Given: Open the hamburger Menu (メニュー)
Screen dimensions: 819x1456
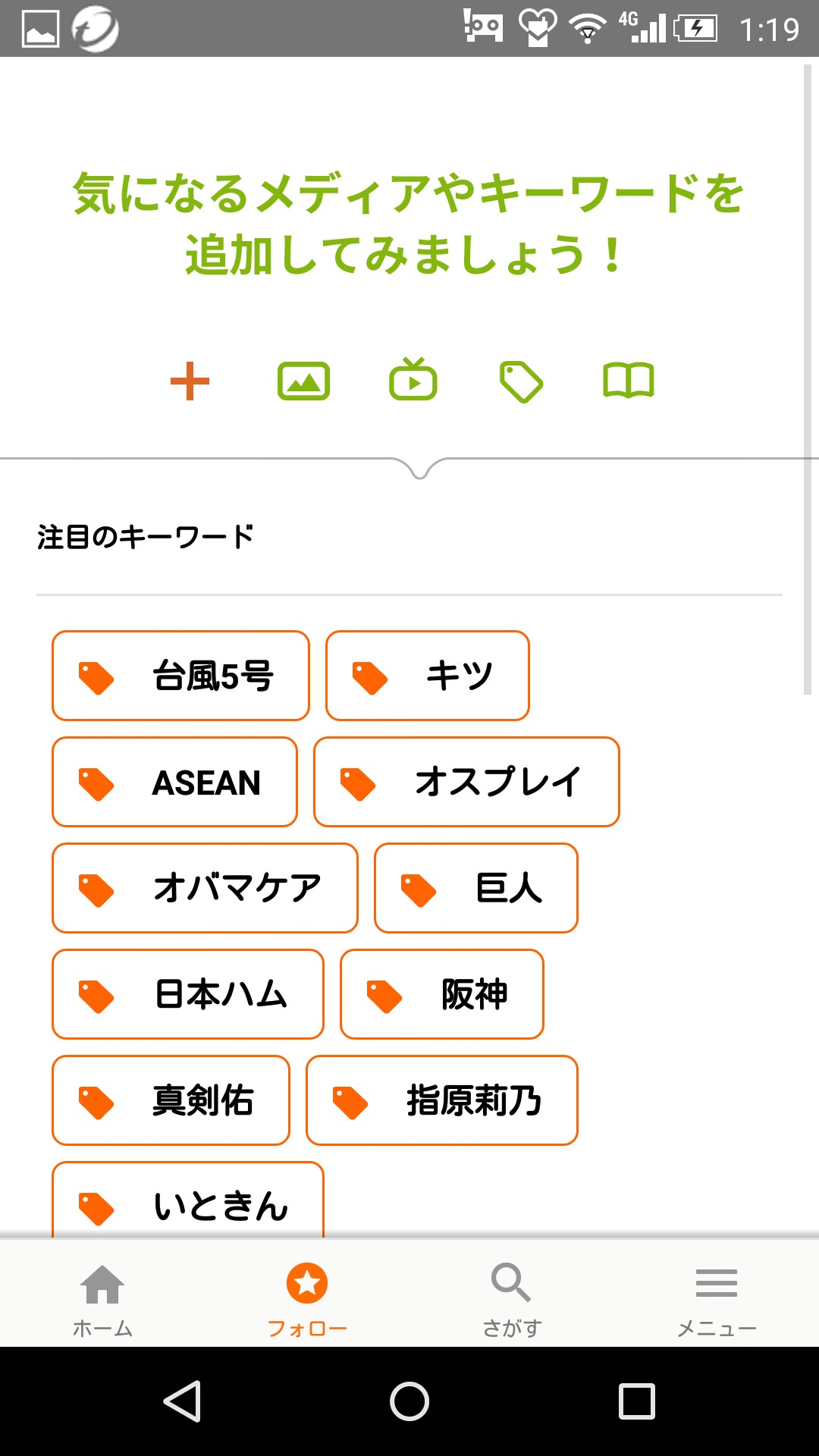Looking at the screenshot, I should click(x=717, y=1298).
